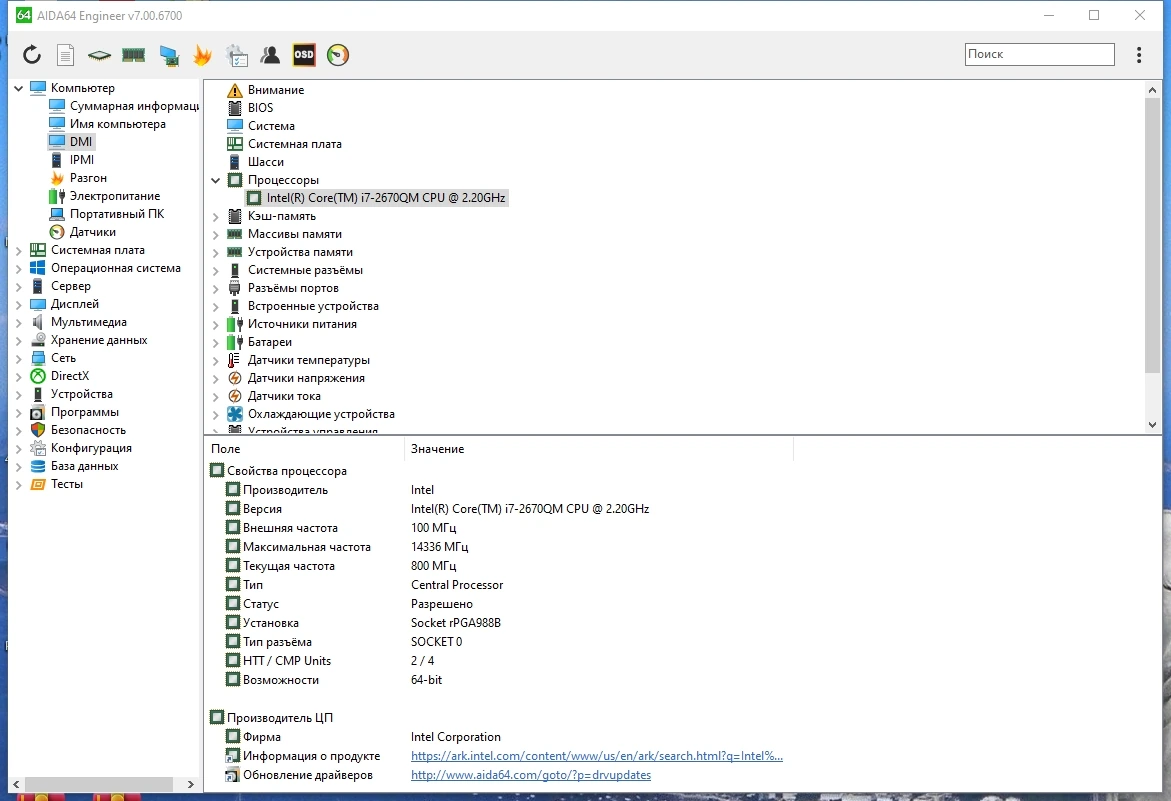The width and height of the screenshot is (1171, 801).
Task: Click the Поле column header
Action: point(303,449)
